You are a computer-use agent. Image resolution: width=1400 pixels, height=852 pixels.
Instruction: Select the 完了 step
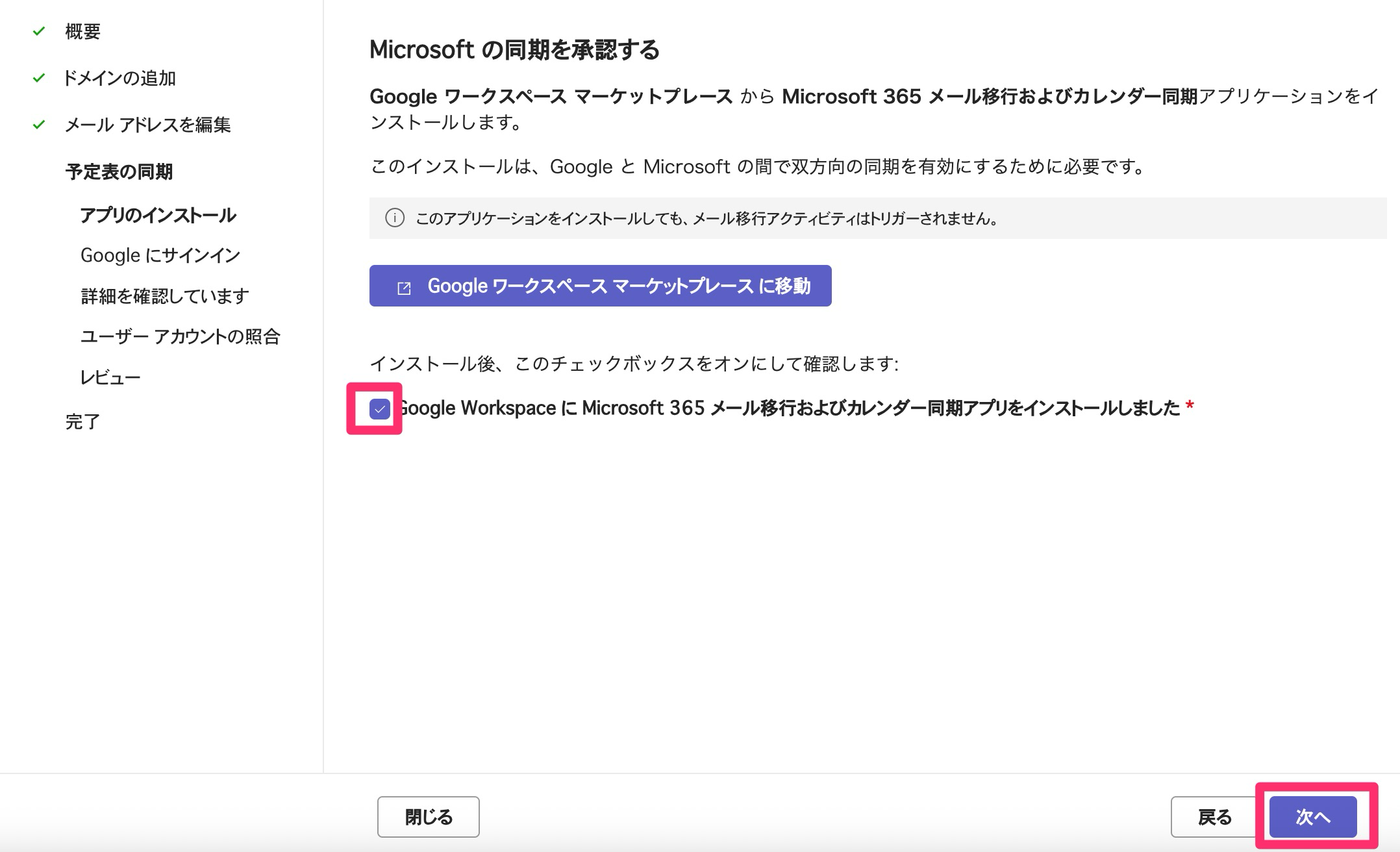point(82,421)
